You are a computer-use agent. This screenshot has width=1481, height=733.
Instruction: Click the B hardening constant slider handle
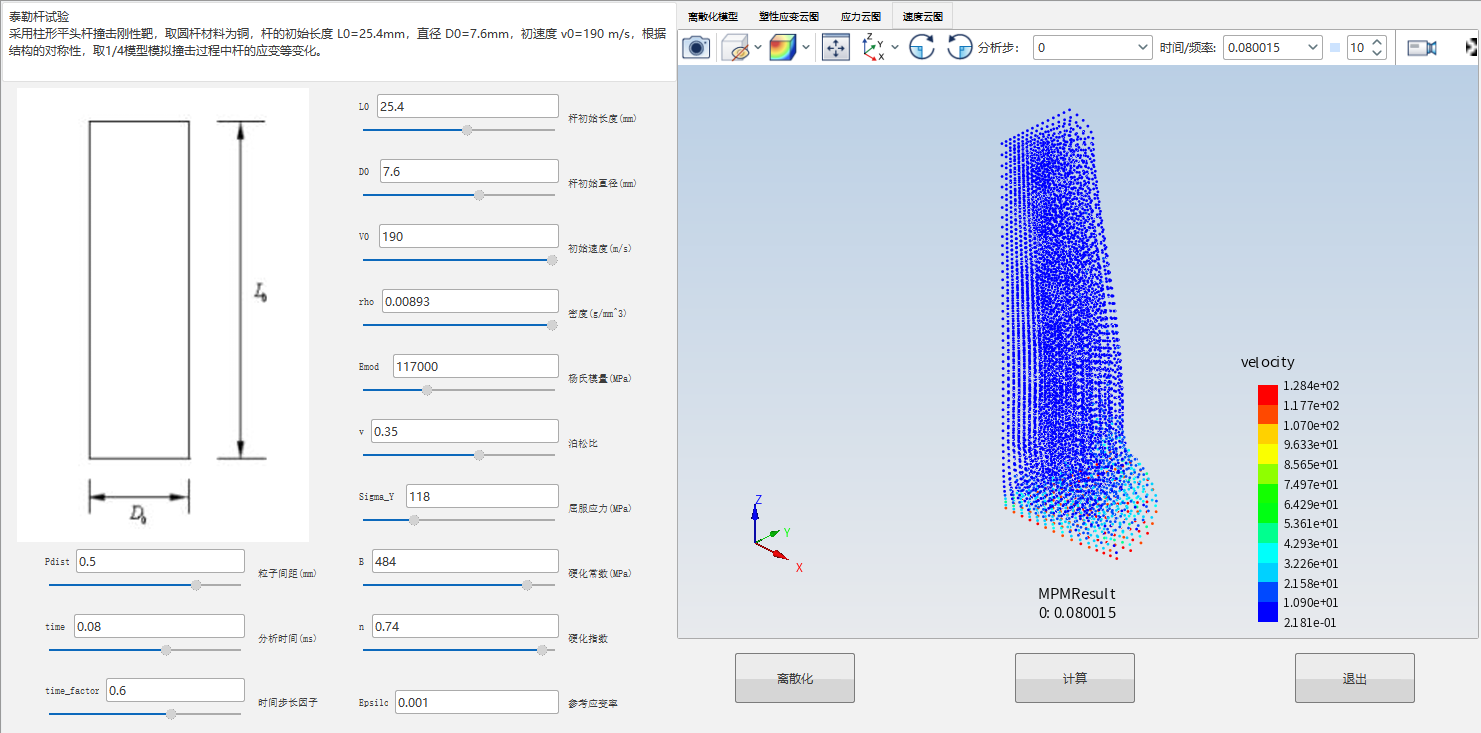pos(527,584)
